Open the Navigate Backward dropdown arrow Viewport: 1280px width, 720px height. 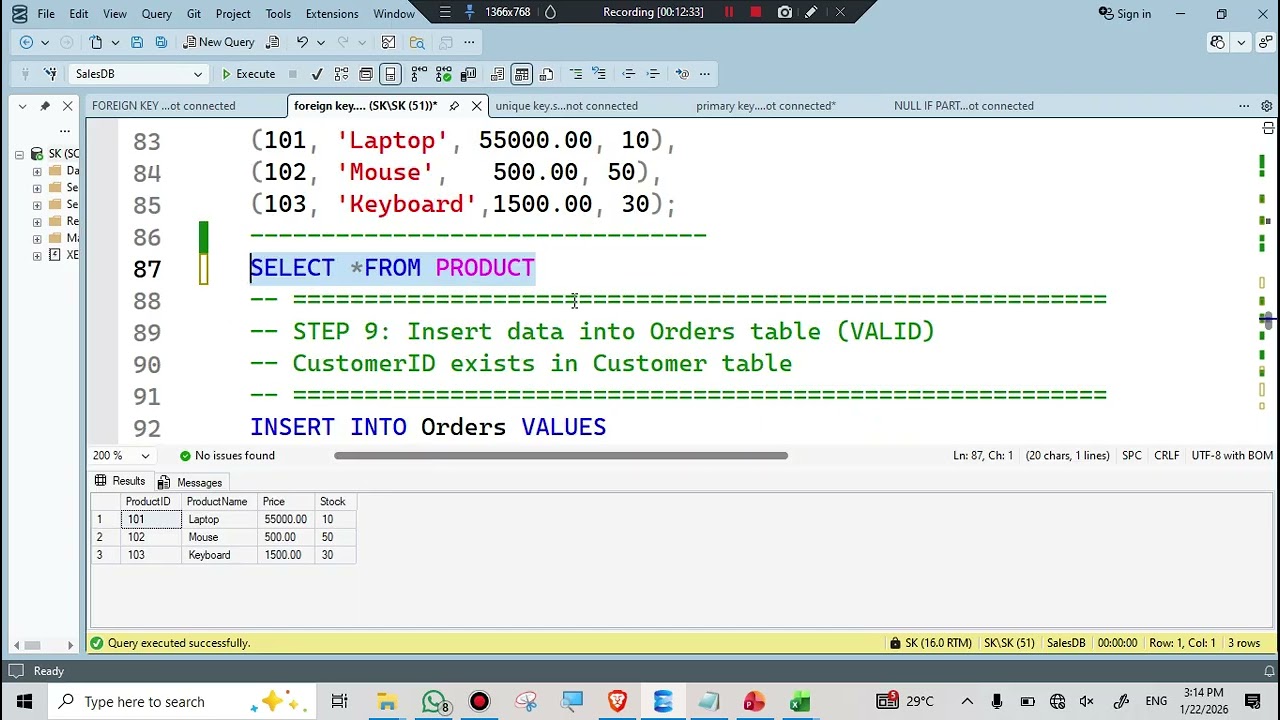[44, 42]
